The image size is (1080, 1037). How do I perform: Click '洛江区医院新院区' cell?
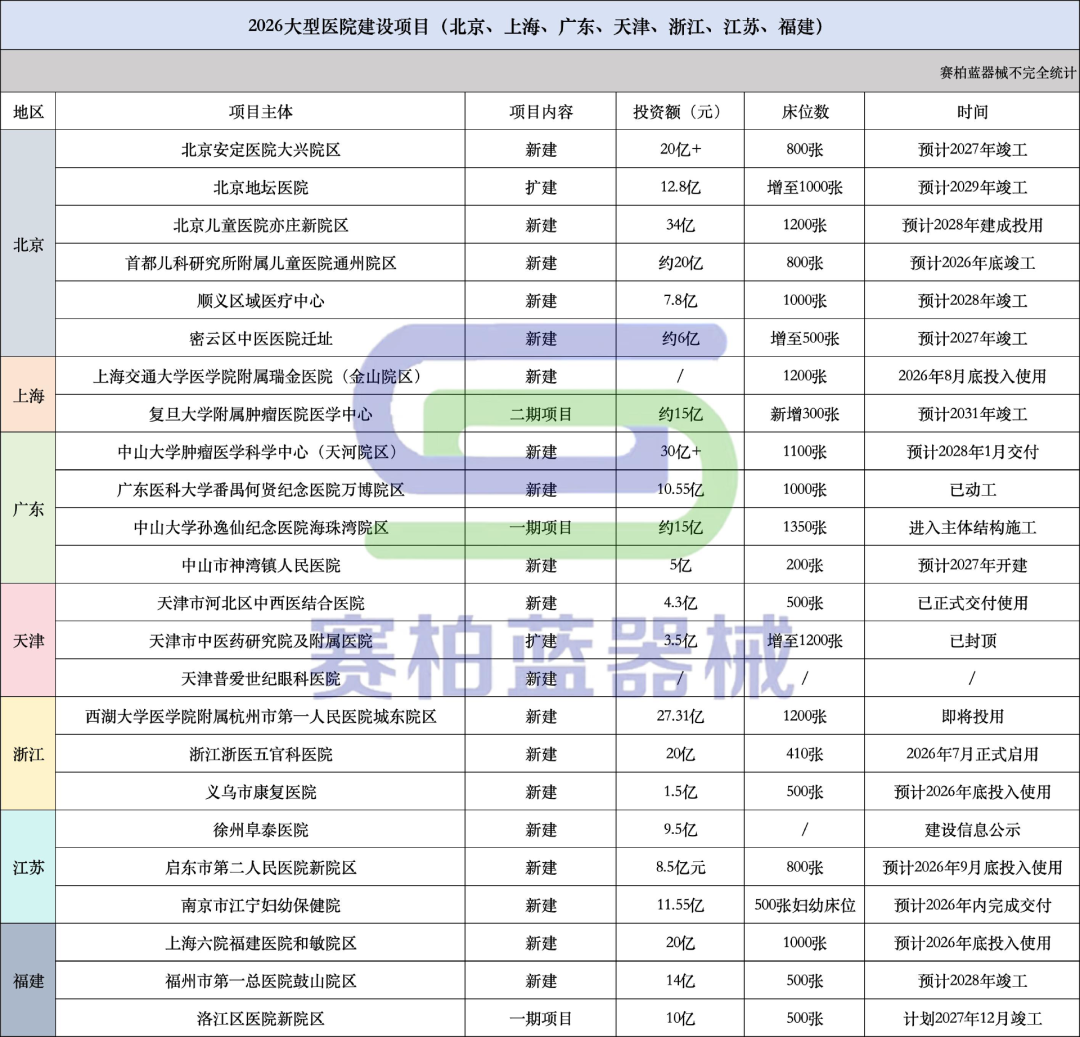260,1018
